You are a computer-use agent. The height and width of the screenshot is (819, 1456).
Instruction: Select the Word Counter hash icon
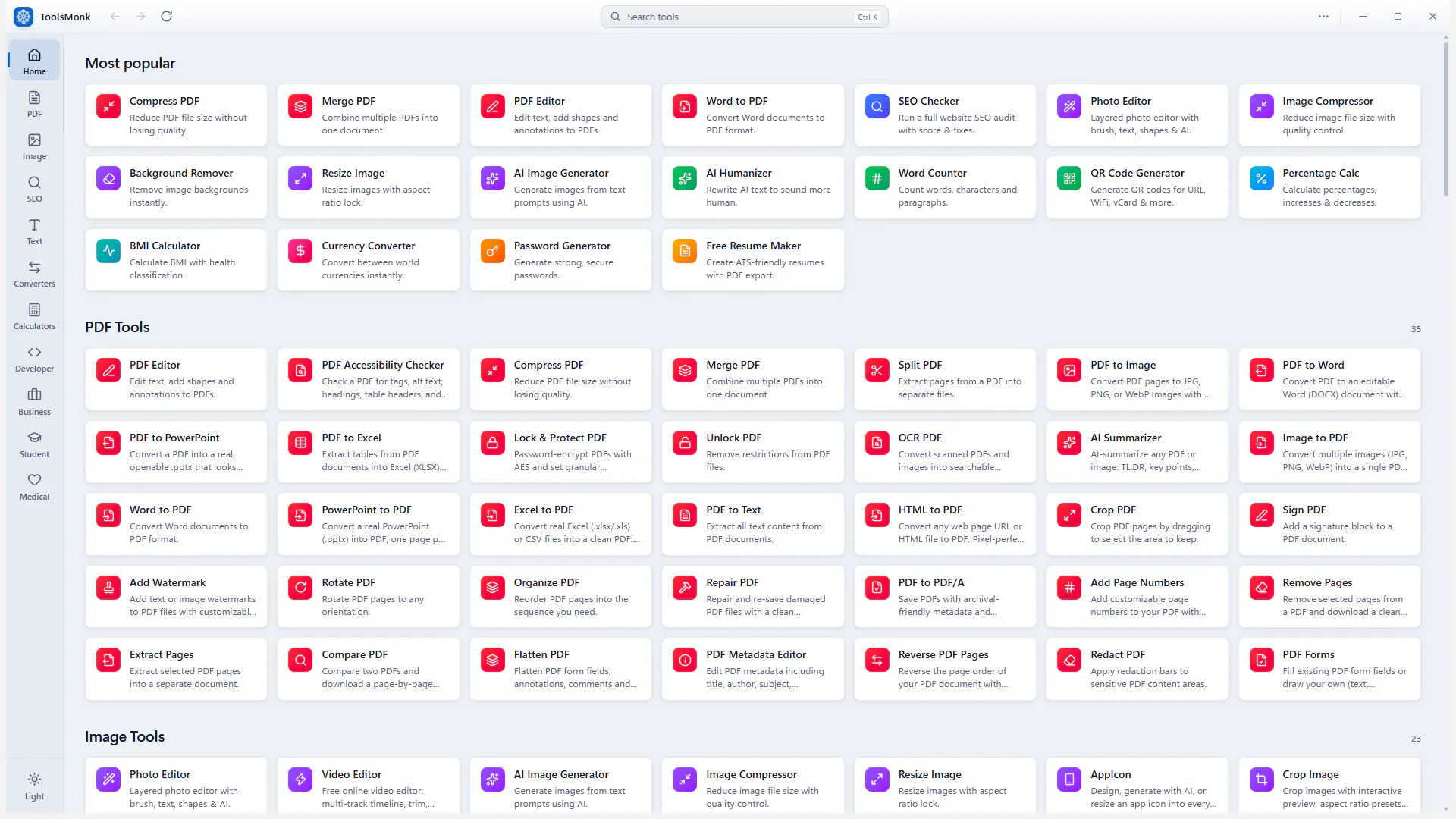[x=877, y=179]
